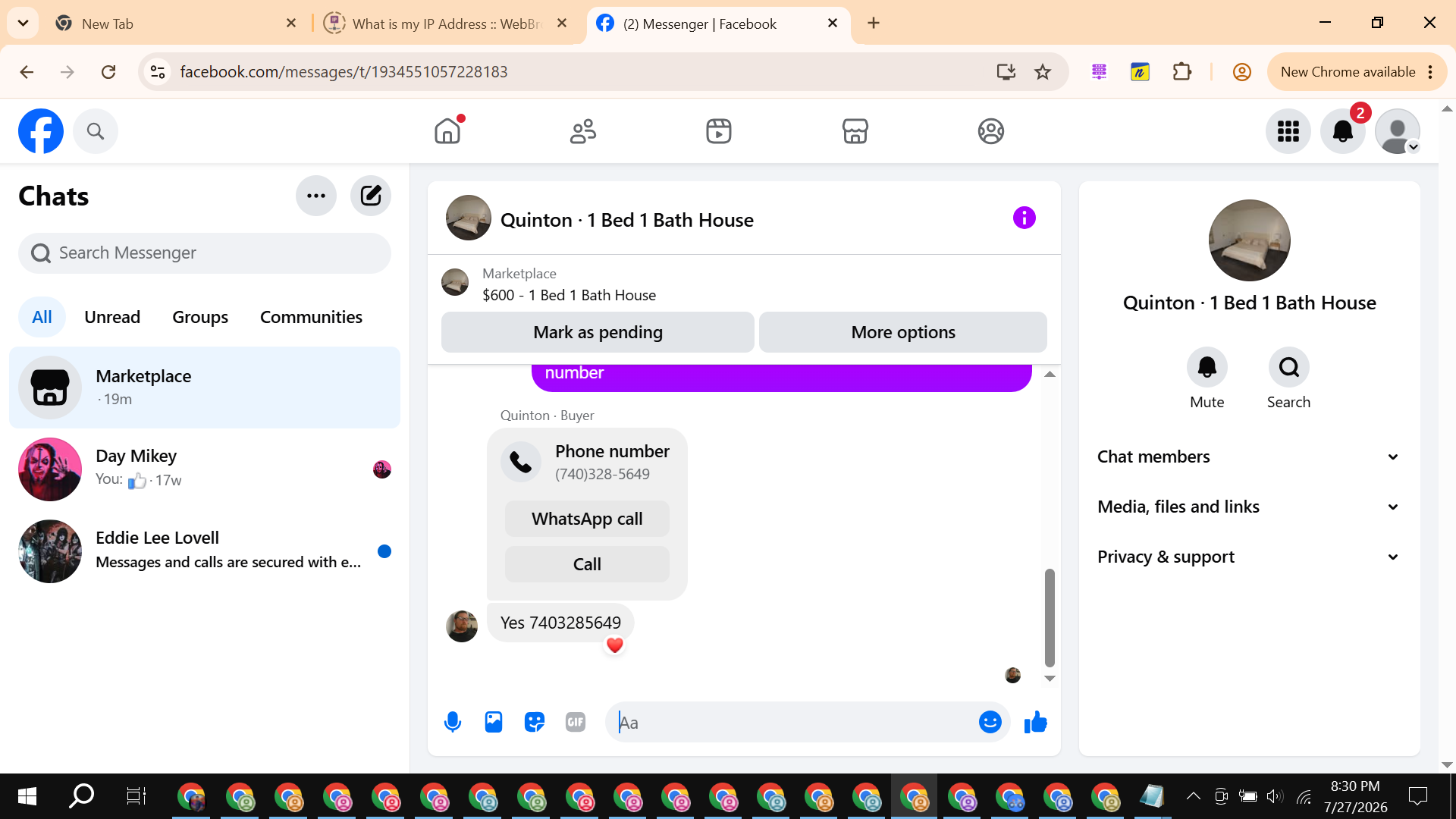
Task: Start a new message with compose icon
Action: click(x=371, y=196)
